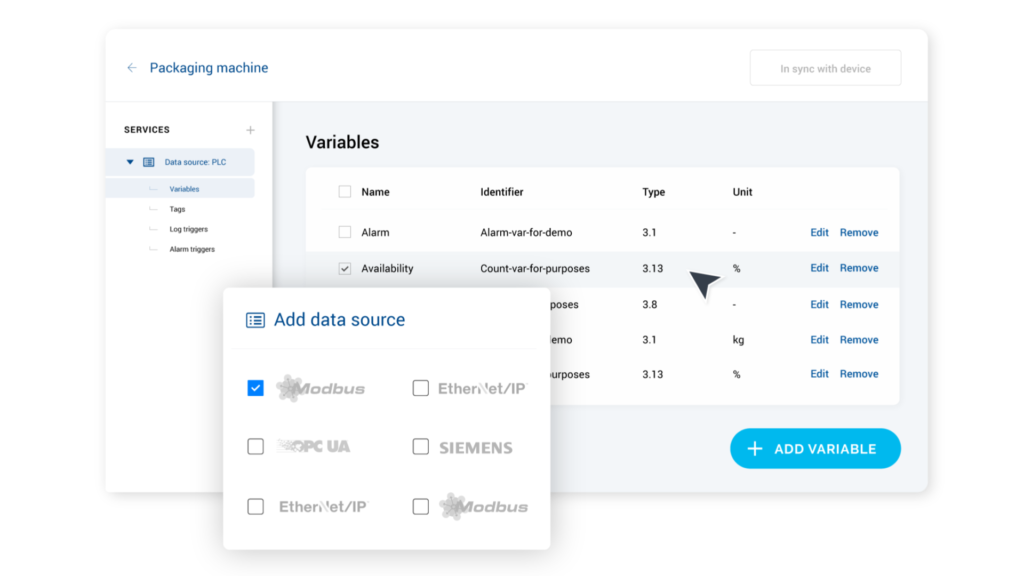Click the cursor arrow near Availability row
Screen dimensions: 1024x576
click(x=703, y=283)
